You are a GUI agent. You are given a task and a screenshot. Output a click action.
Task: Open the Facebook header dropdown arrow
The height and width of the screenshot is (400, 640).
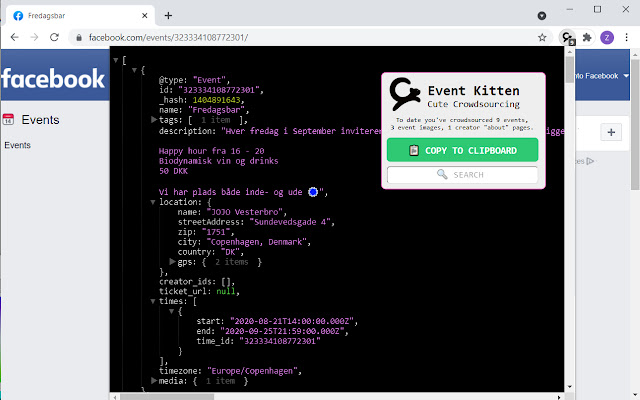coord(627,76)
